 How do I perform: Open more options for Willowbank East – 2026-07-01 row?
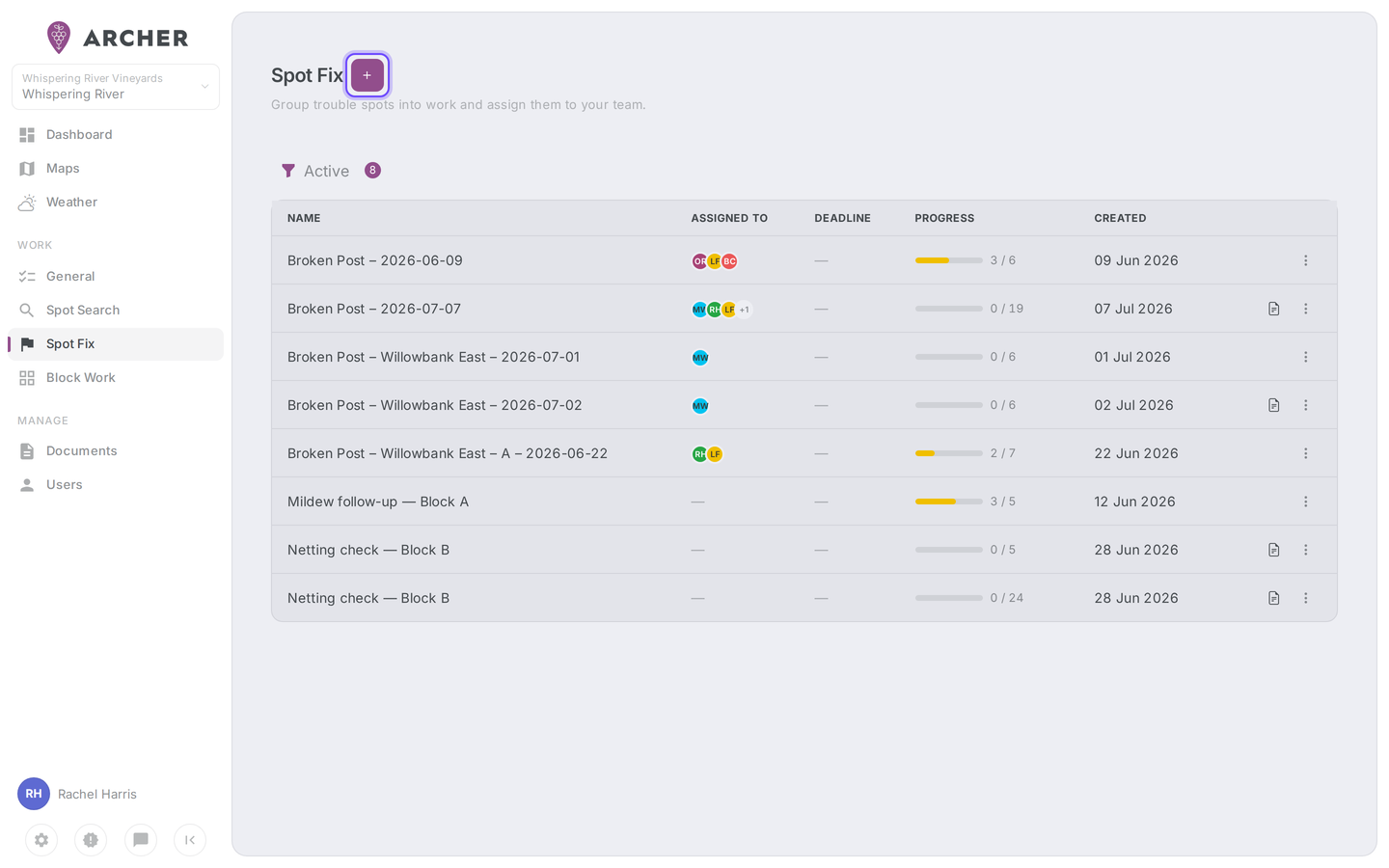click(1306, 357)
